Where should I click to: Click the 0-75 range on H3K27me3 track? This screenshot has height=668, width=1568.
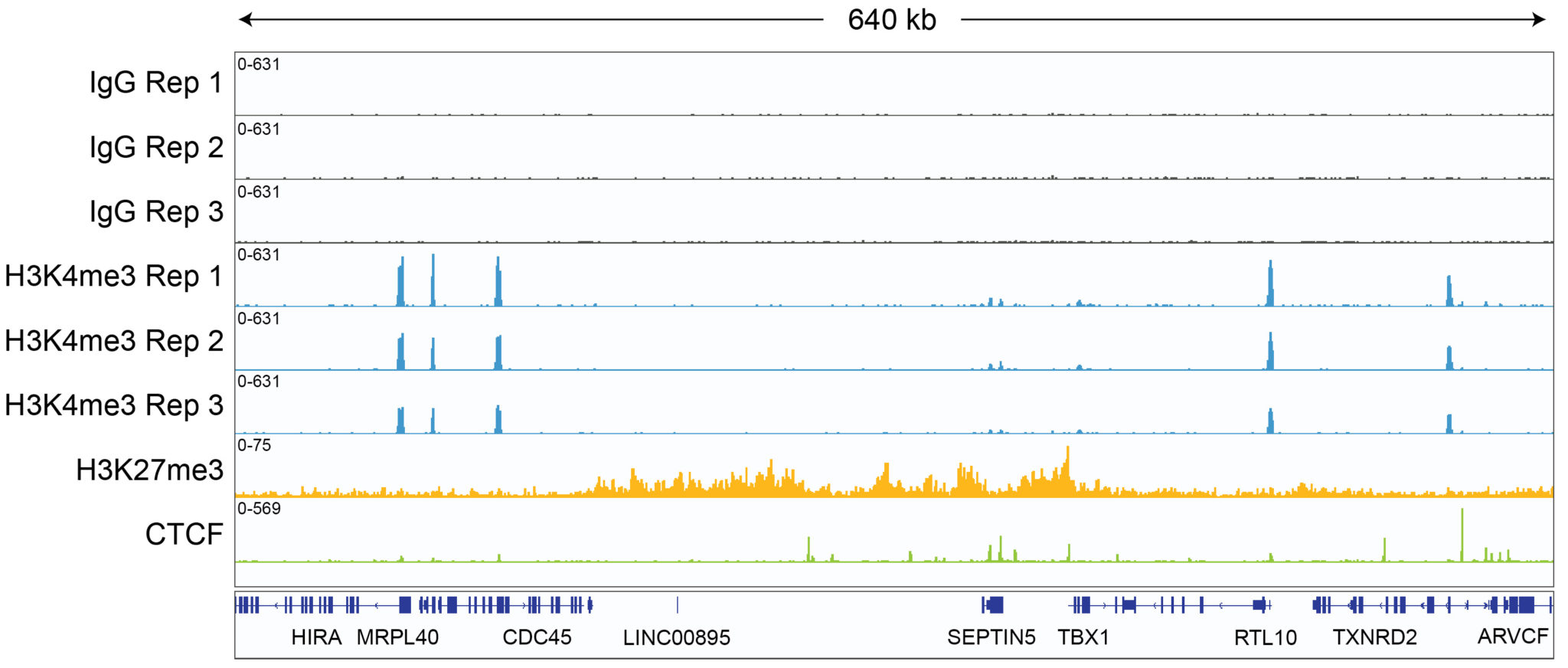click(254, 445)
